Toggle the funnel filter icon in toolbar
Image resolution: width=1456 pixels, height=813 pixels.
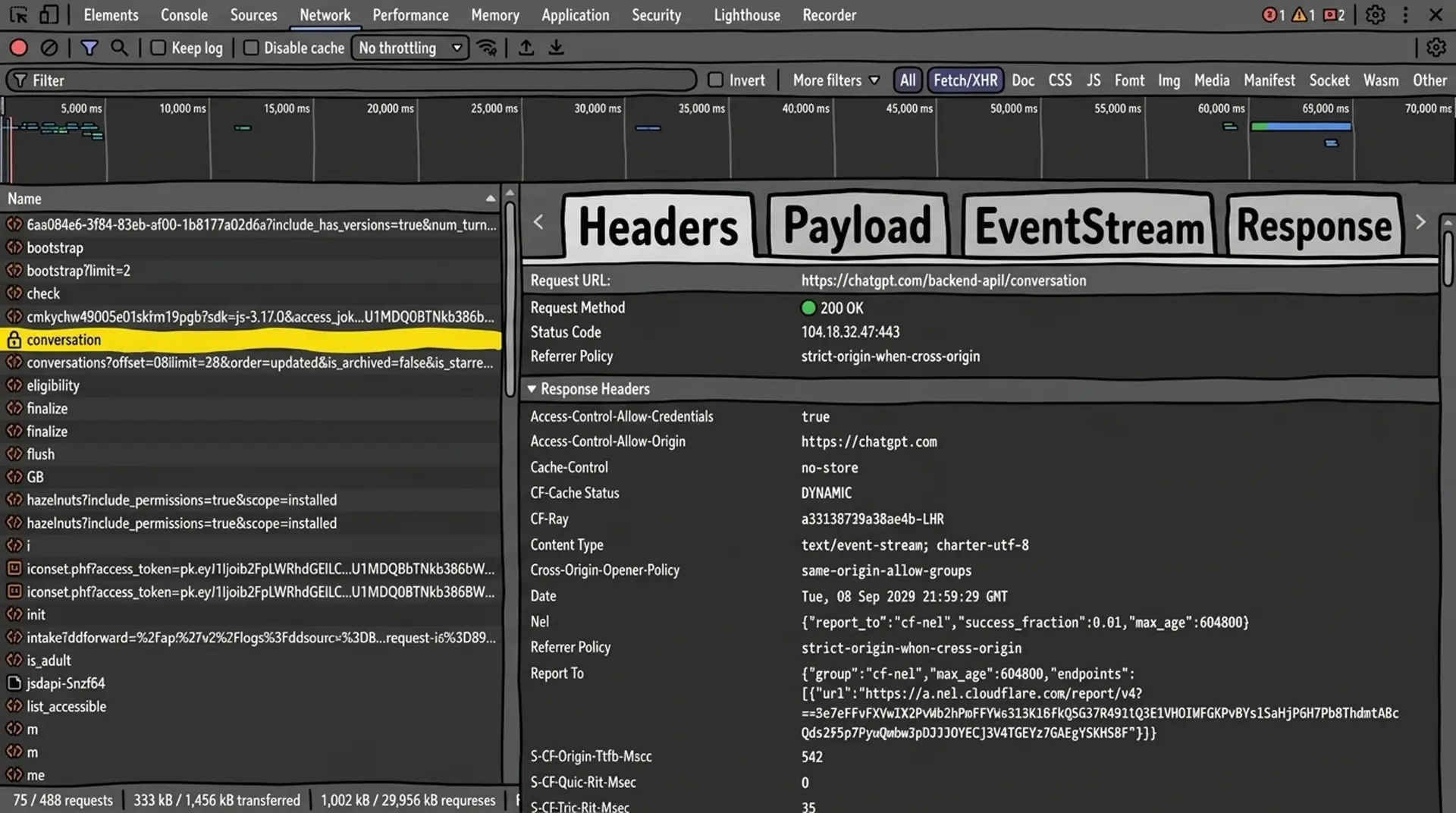point(89,48)
